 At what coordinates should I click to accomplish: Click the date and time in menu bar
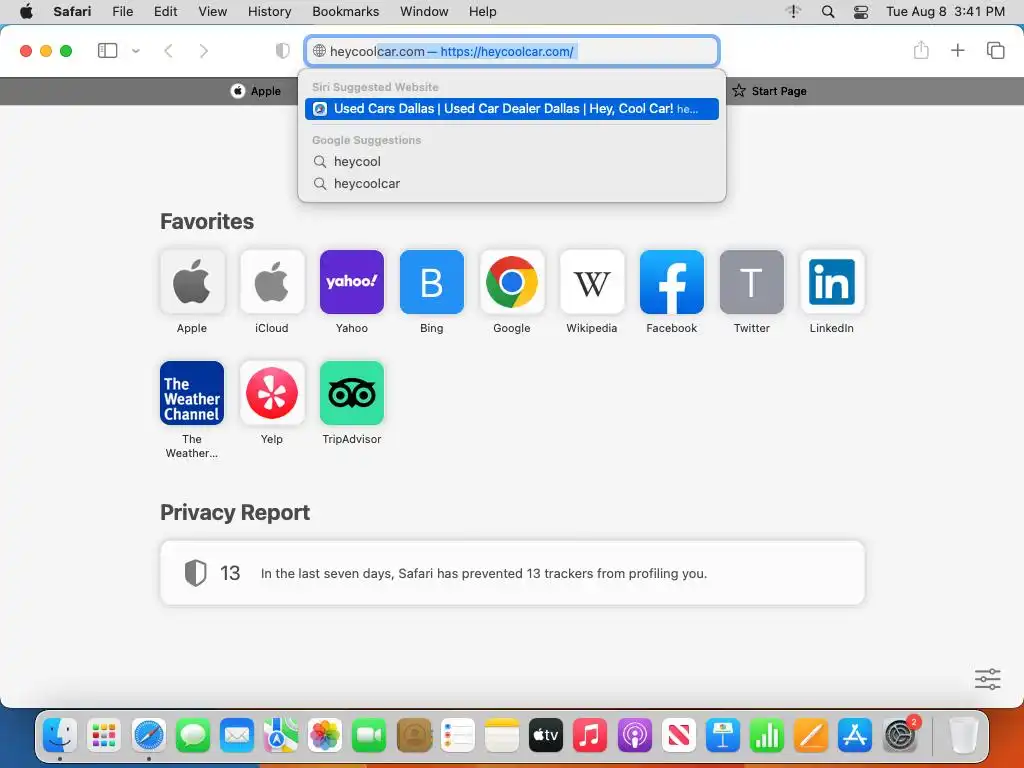coord(945,11)
